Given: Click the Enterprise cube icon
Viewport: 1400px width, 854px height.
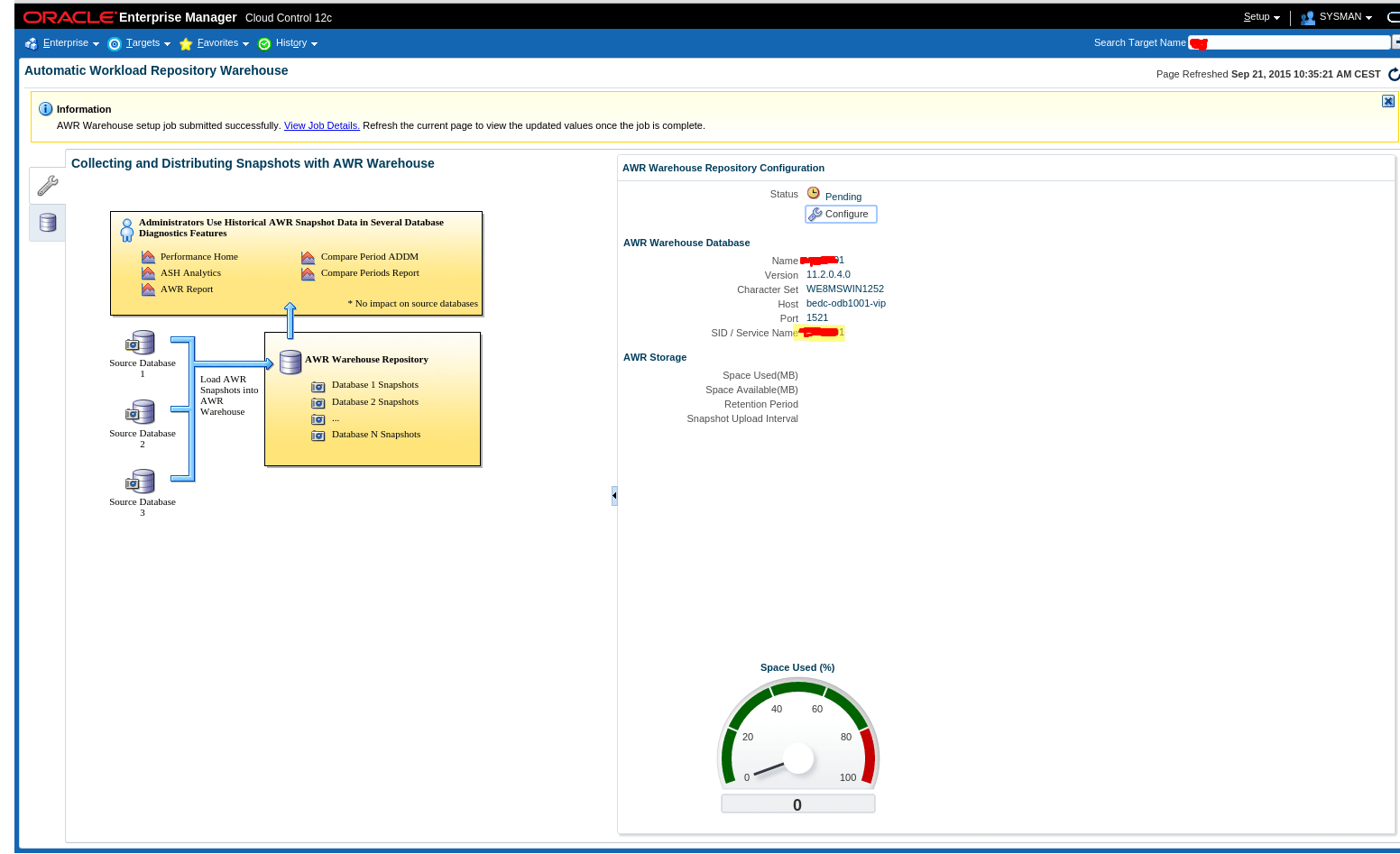Looking at the screenshot, I should pos(32,43).
